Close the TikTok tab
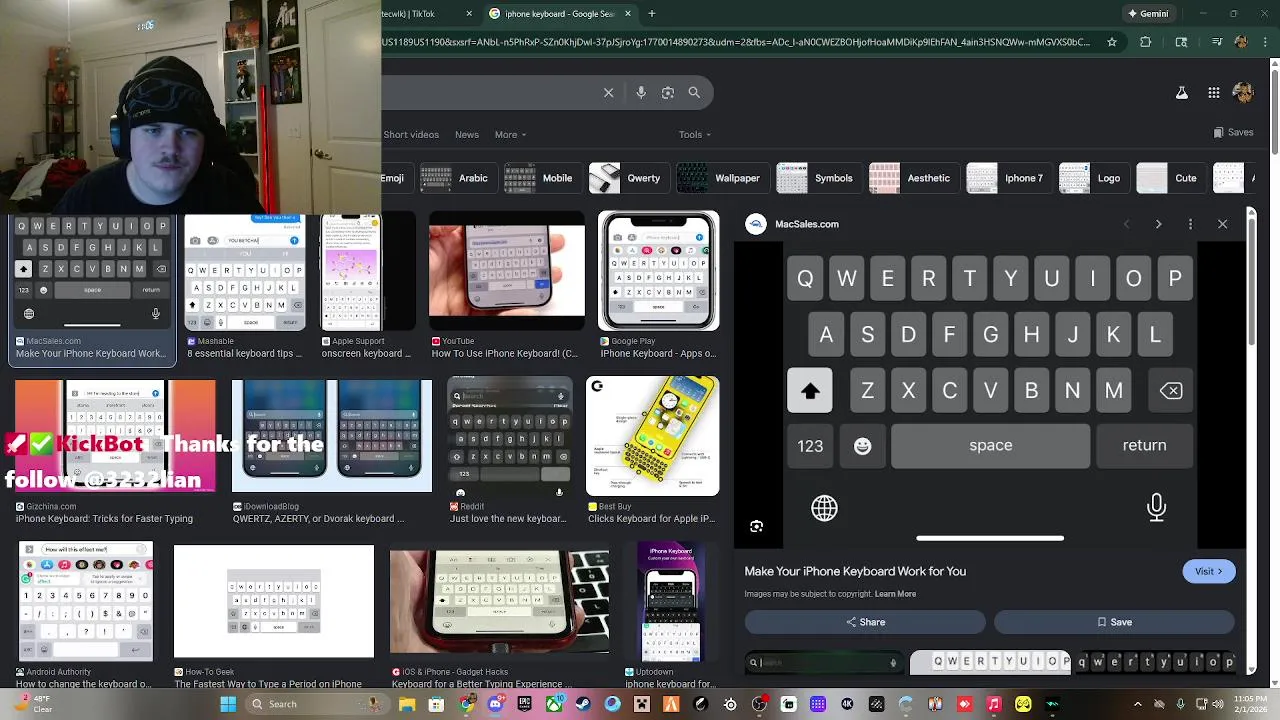1280x720 pixels. (x=469, y=14)
